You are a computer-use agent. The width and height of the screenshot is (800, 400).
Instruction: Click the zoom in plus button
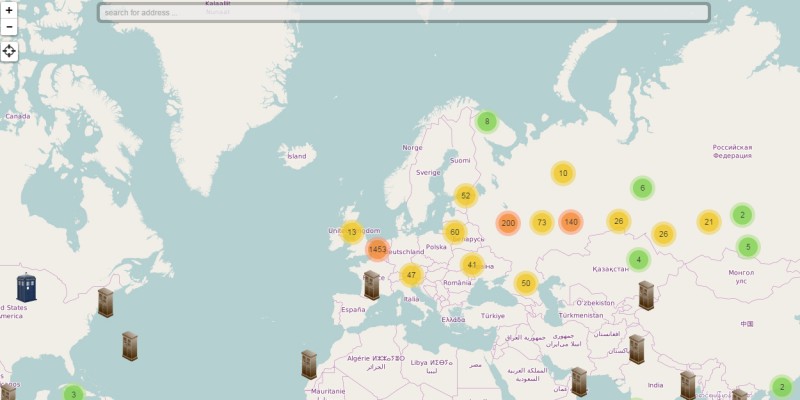[x=9, y=9]
